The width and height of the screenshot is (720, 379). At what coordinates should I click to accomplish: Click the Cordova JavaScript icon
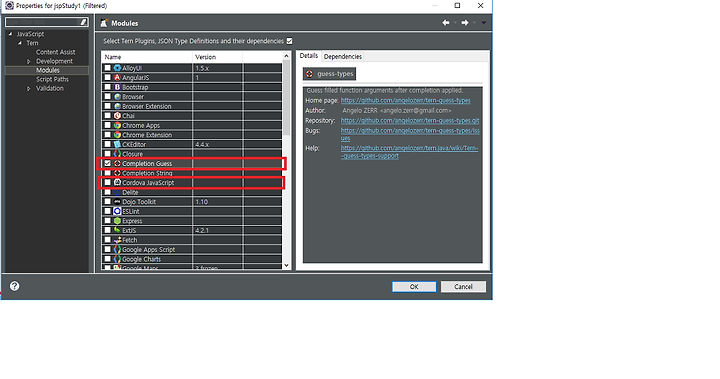point(117,182)
